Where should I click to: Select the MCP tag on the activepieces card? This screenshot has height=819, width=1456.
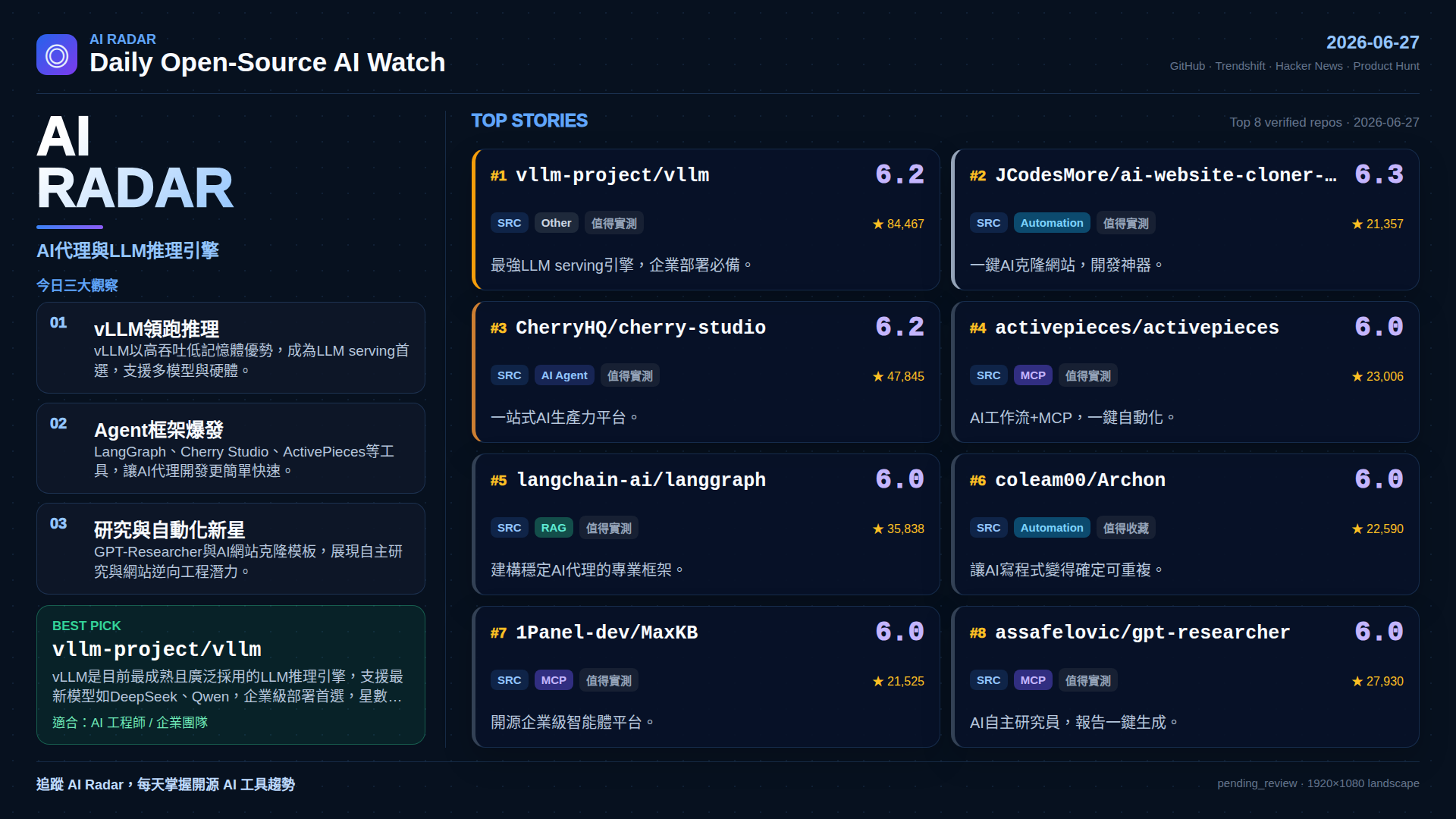coord(1033,375)
